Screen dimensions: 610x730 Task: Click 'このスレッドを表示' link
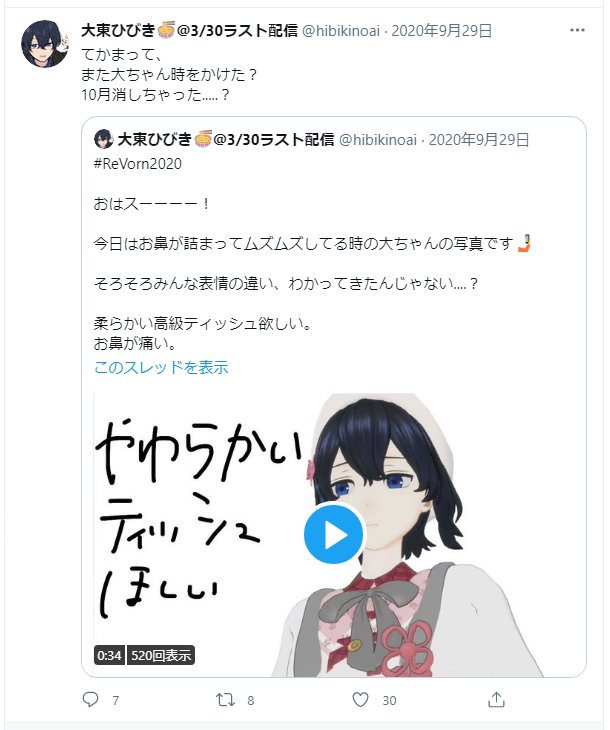click(161, 367)
